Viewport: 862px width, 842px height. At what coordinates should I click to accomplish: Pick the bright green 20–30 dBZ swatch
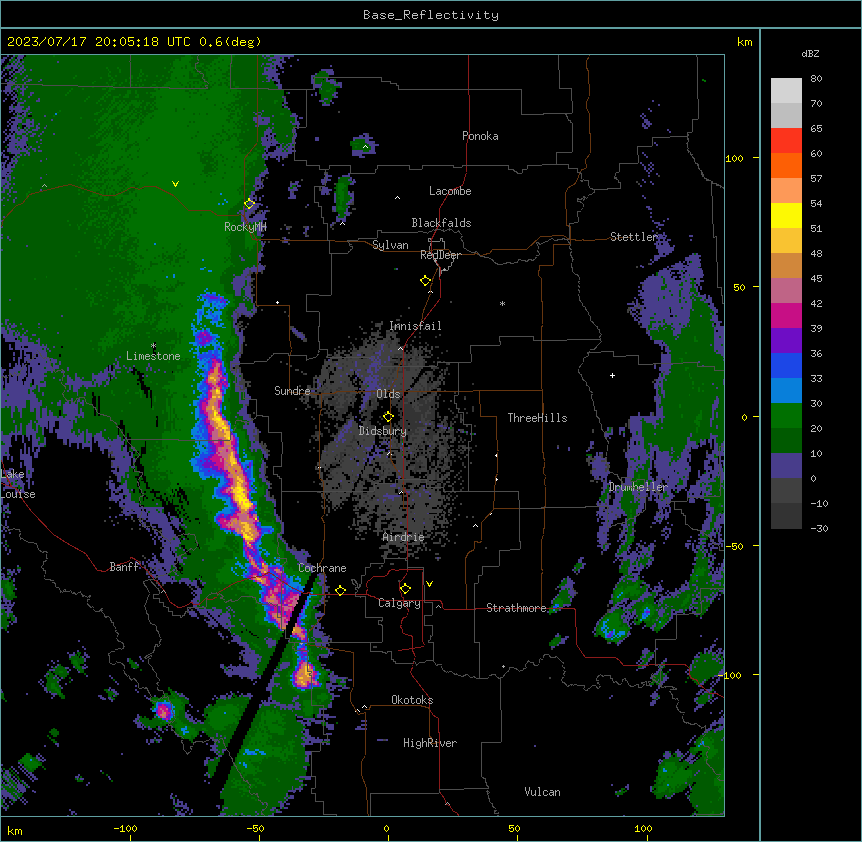pos(786,416)
